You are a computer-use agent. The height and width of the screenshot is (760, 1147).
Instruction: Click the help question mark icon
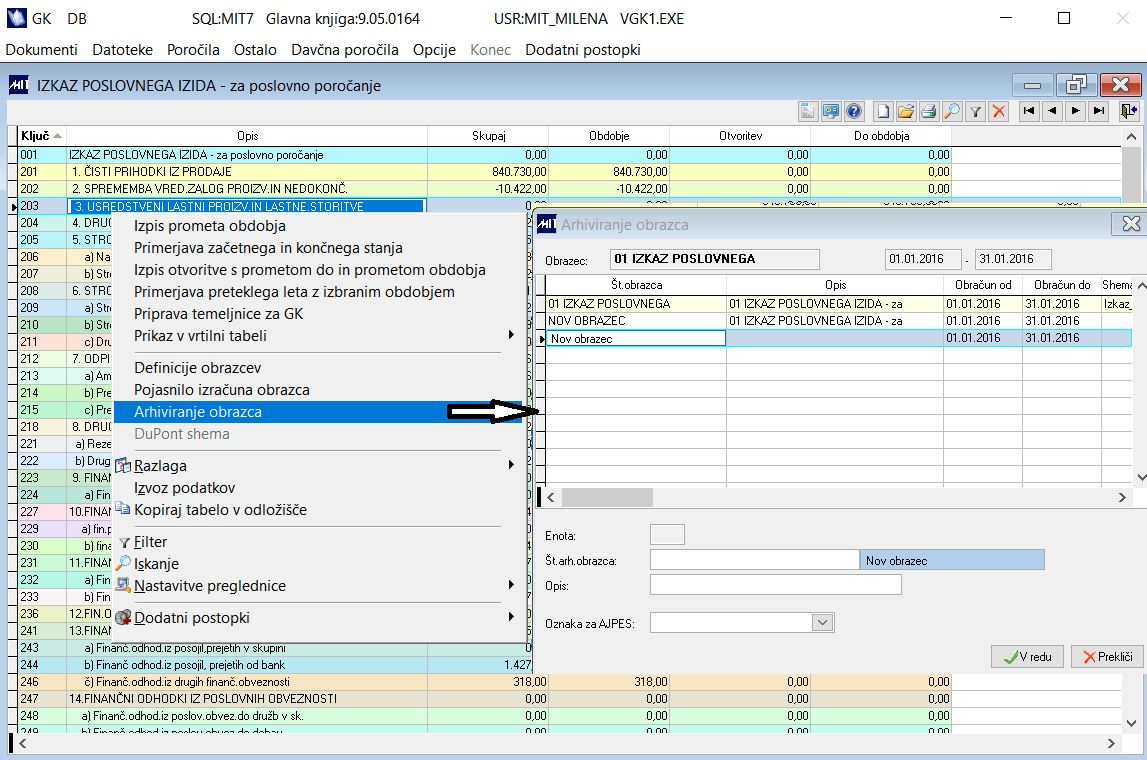(854, 111)
